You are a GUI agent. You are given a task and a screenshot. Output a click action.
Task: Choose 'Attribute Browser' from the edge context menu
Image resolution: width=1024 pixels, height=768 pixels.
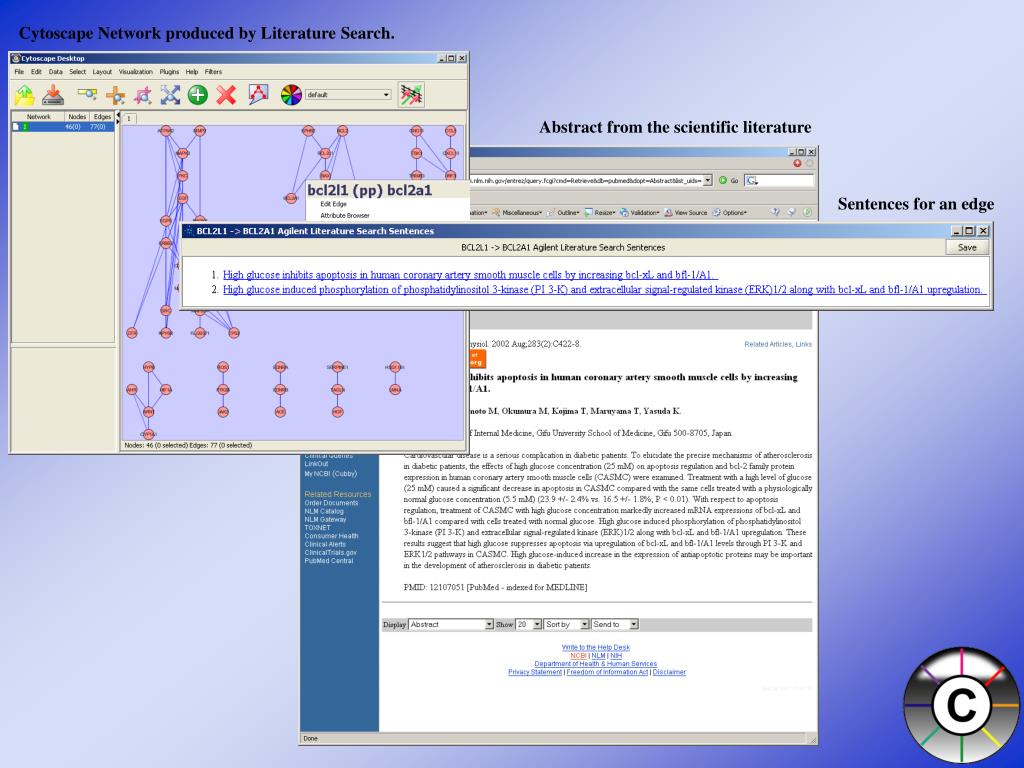[345, 215]
